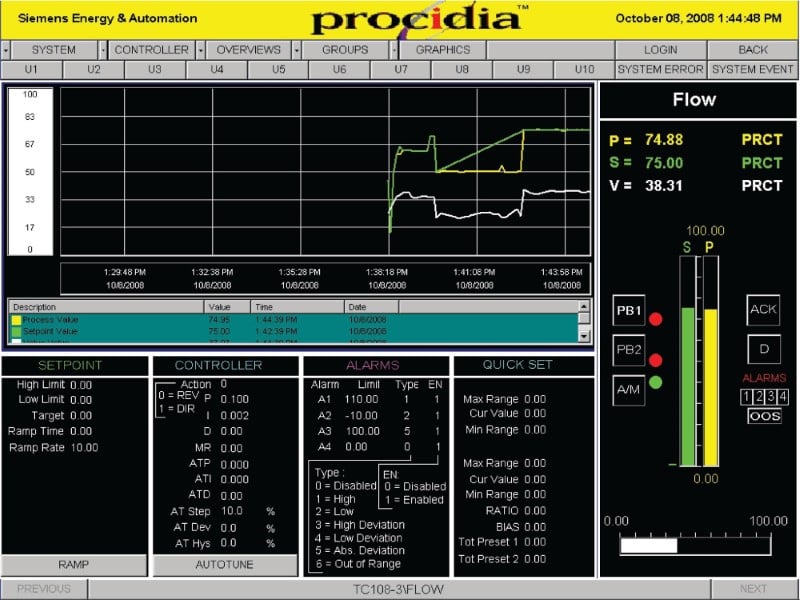Switch to the U3 unit tab
The width and height of the screenshot is (800, 600).
point(155,70)
